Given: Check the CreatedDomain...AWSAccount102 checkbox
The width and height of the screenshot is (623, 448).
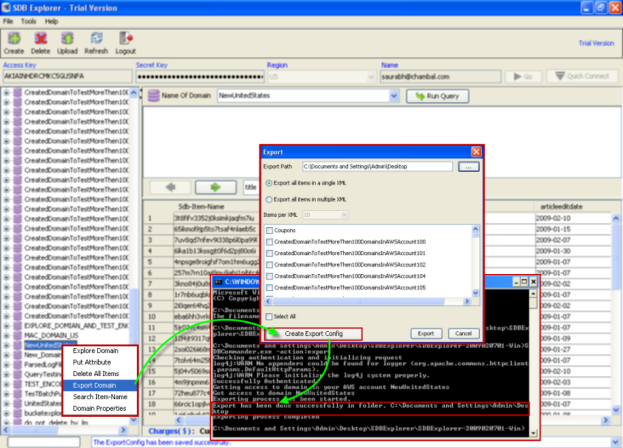Looking at the screenshot, I should point(269,265).
